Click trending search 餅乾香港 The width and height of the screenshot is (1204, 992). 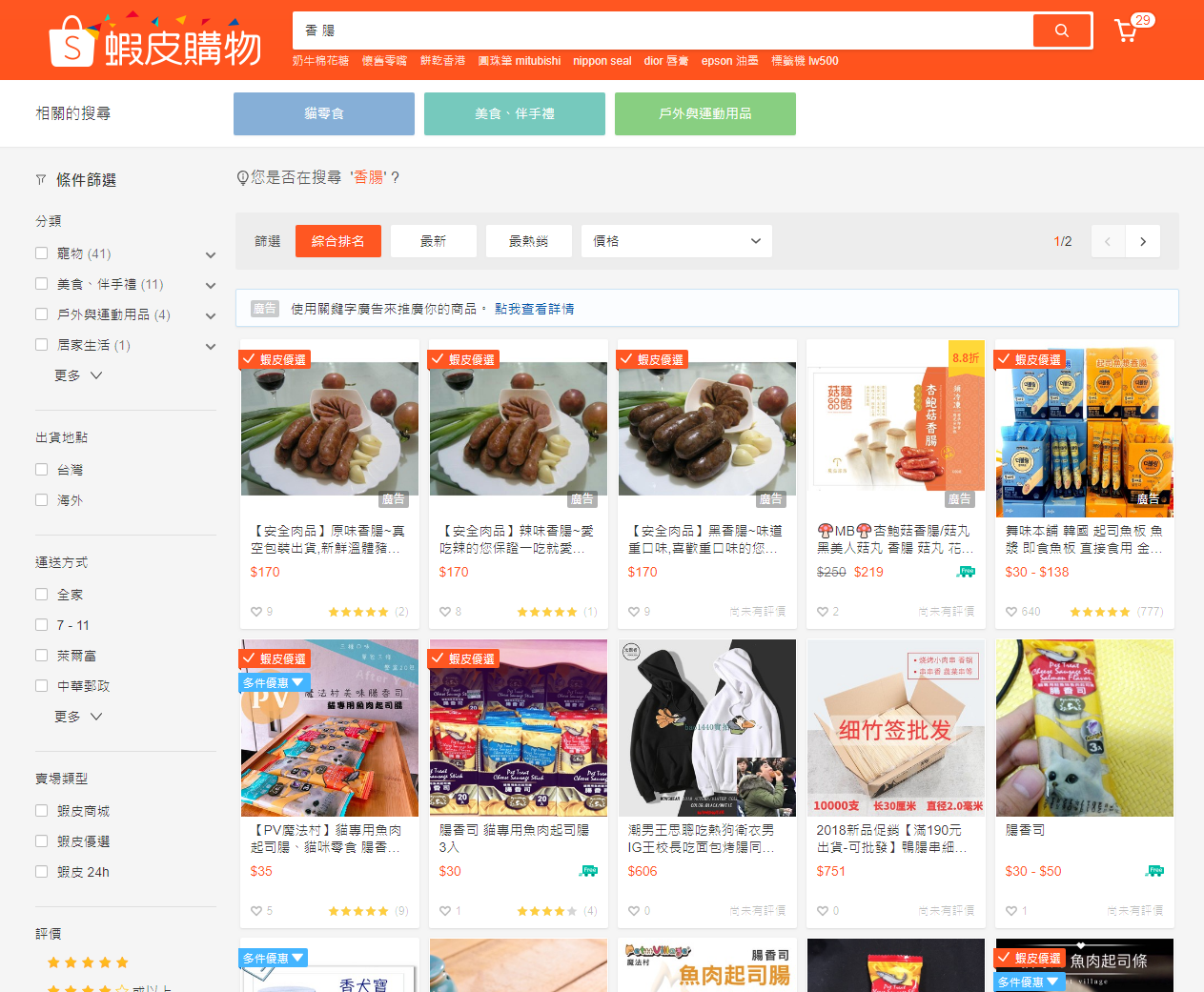click(442, 61)
